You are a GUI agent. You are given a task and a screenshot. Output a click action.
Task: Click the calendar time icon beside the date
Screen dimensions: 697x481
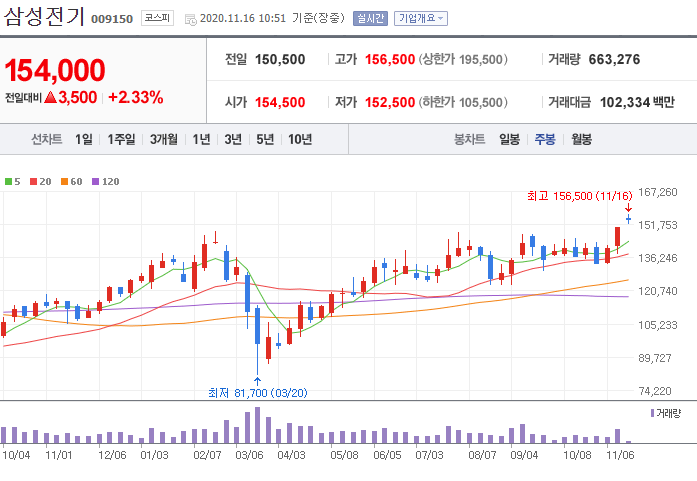190,20
